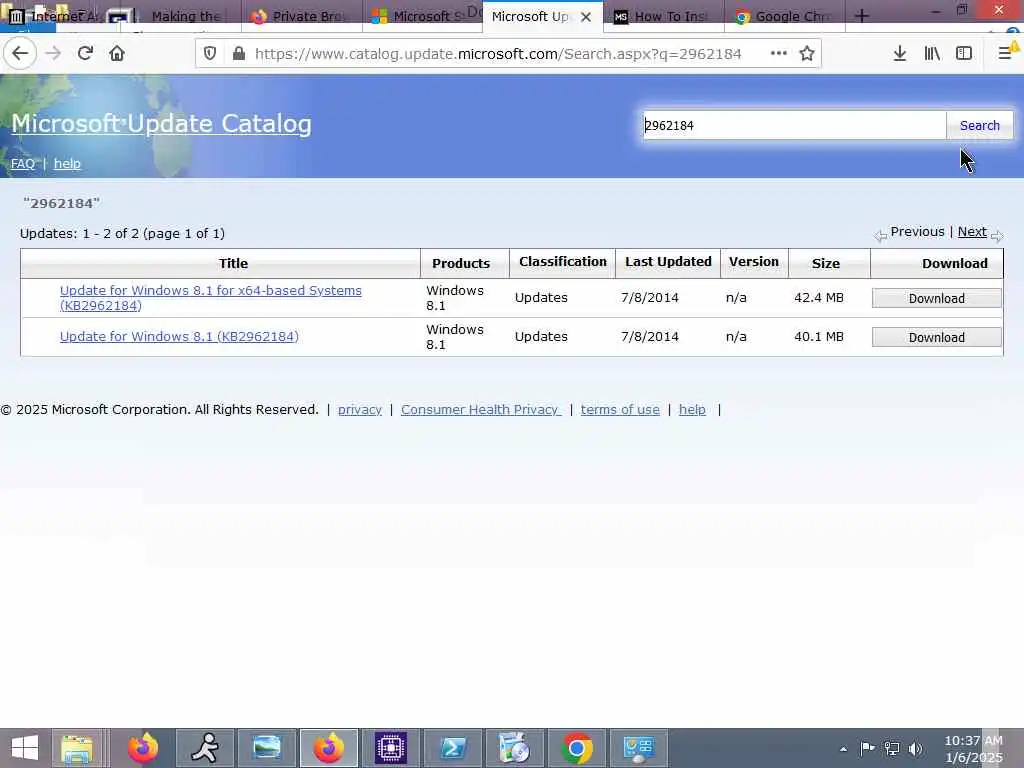Open the Windows Start menu

coord(24,748)
